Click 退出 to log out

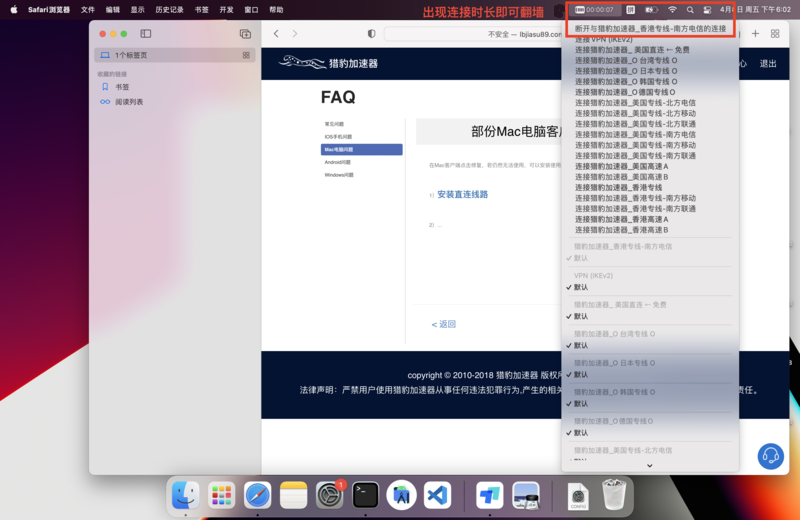[768, 64]
